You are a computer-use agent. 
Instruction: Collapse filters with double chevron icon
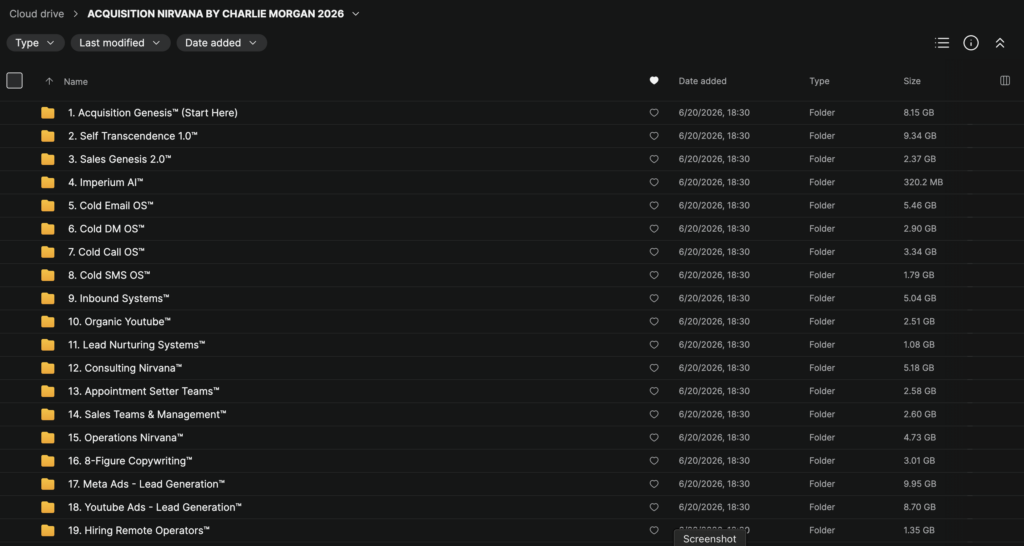[x=1000, y=43]
